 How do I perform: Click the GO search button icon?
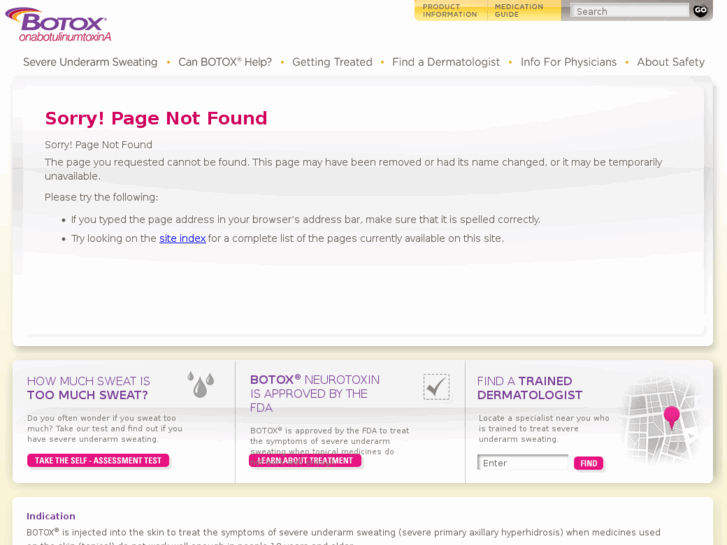coord(700,10)
